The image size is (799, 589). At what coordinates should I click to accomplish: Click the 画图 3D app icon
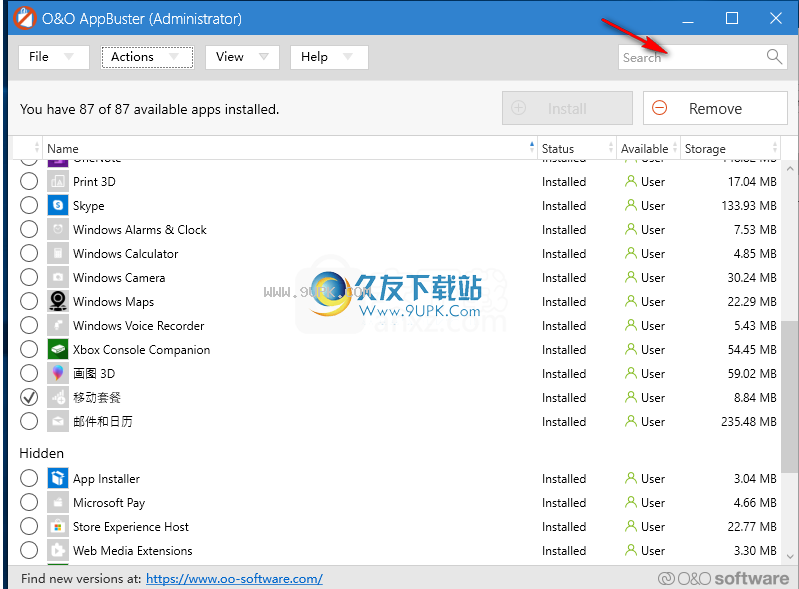pyautogui.click(x=58, y=373)
